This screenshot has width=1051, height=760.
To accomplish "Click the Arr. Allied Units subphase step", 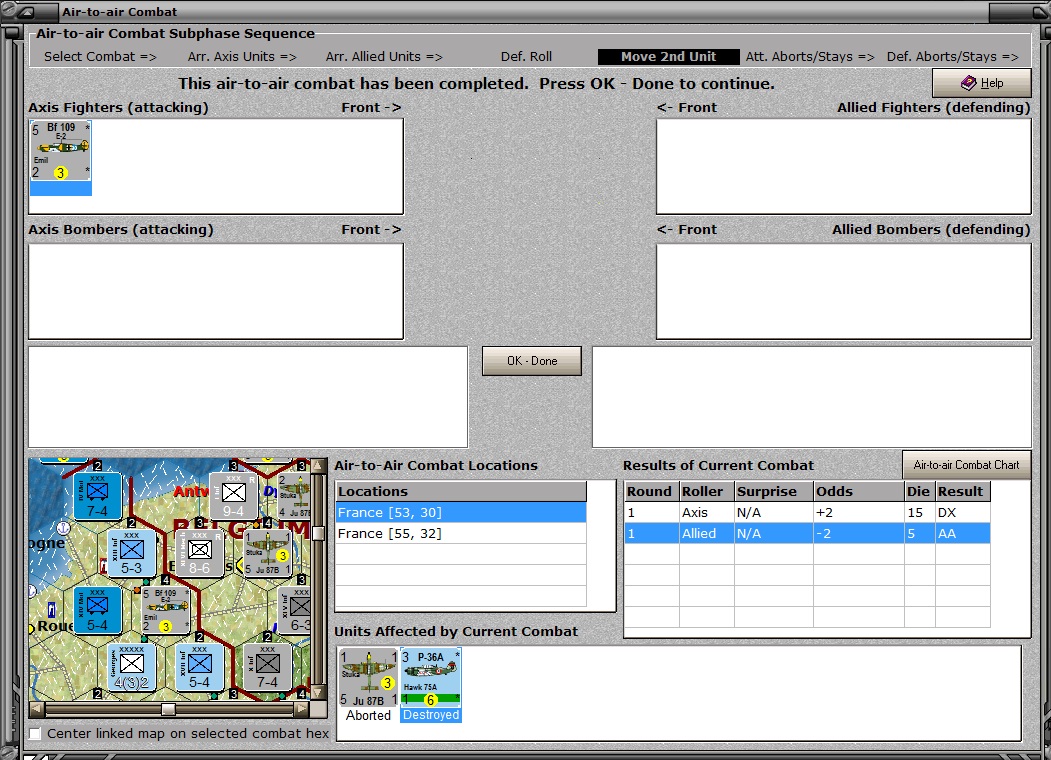I will [384, 56].
